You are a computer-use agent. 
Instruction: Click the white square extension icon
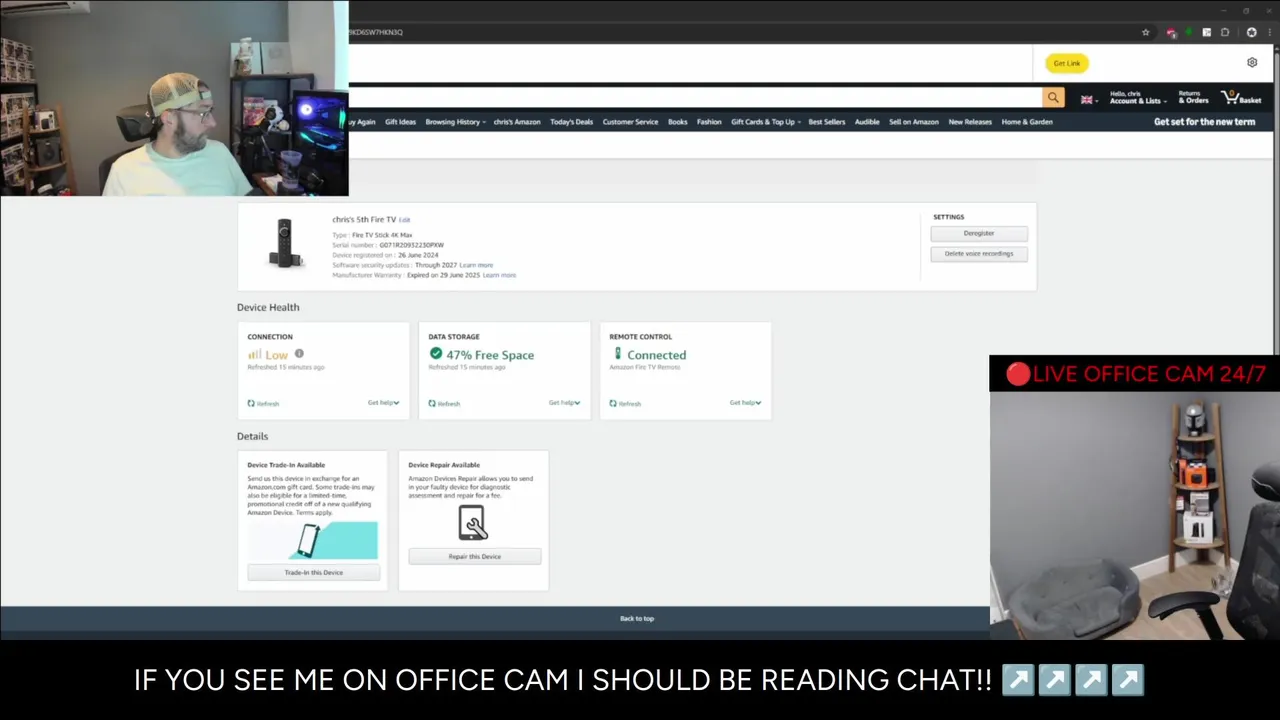click(1208, 32)
